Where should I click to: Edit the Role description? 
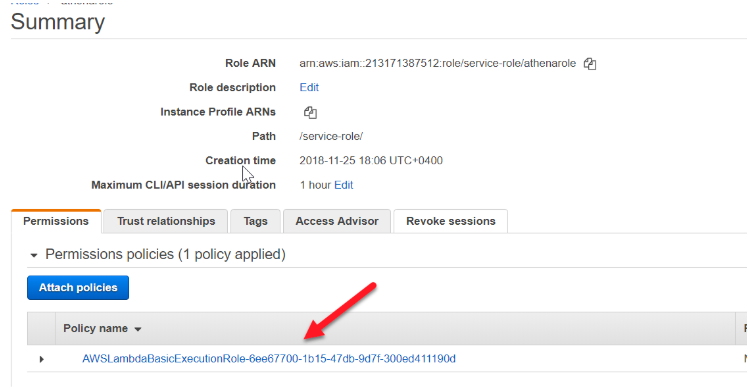(x=309, y=87)
